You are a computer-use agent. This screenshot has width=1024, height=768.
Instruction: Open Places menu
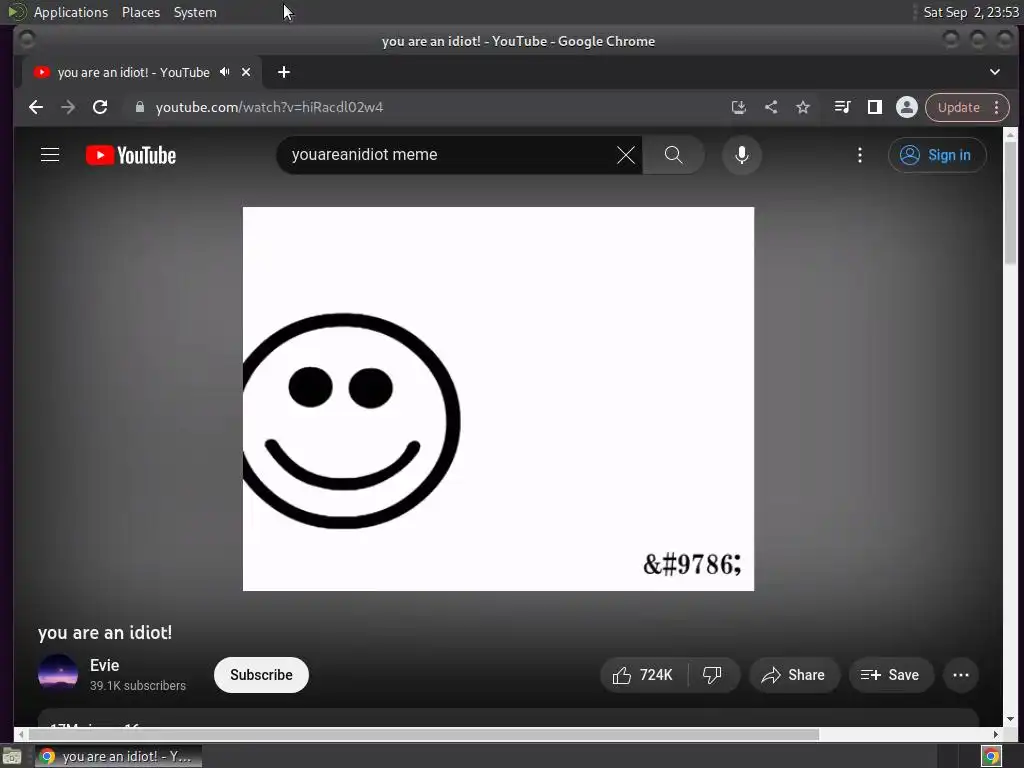pyautogui.click(x=141, y=12)
